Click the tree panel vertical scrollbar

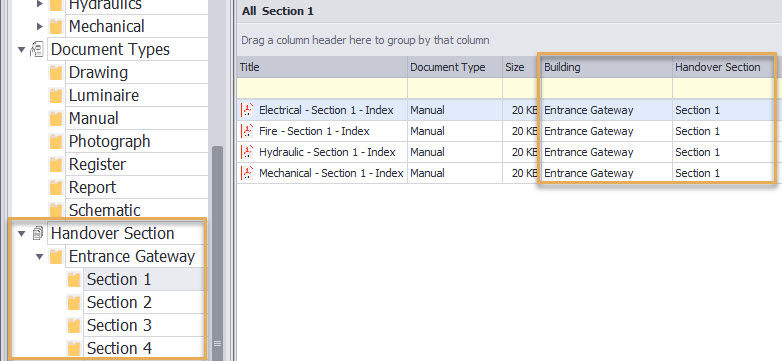[x=217, y=252]
